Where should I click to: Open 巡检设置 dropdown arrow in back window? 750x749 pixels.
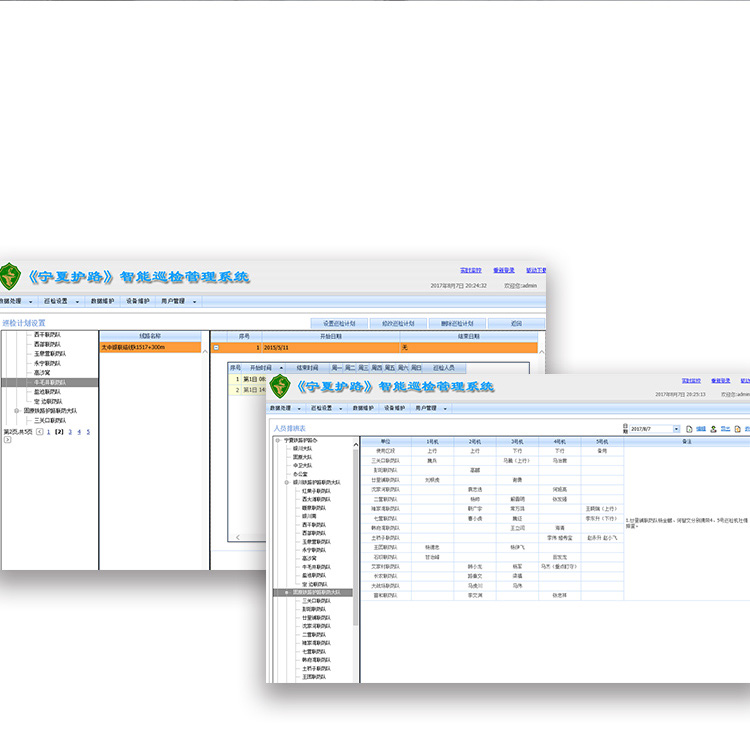click(x=77, y=302)
